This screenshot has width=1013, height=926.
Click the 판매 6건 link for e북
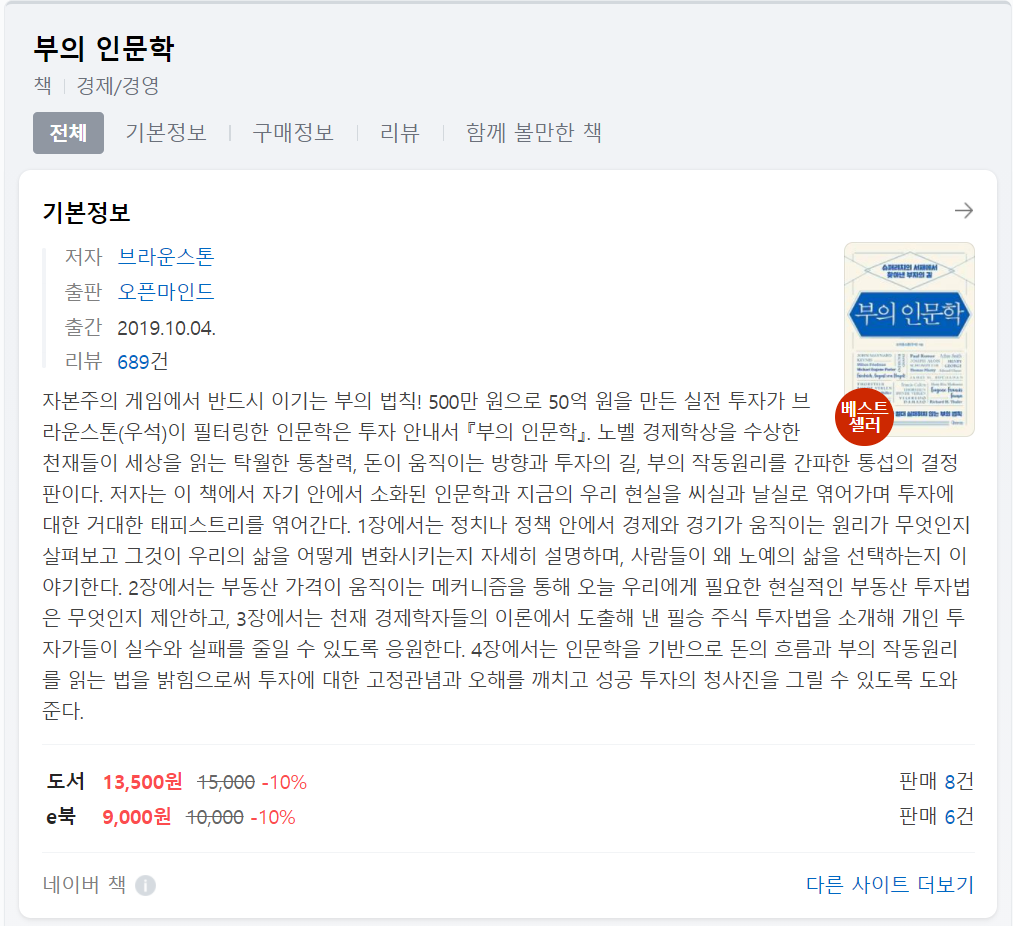pos(936,816)
